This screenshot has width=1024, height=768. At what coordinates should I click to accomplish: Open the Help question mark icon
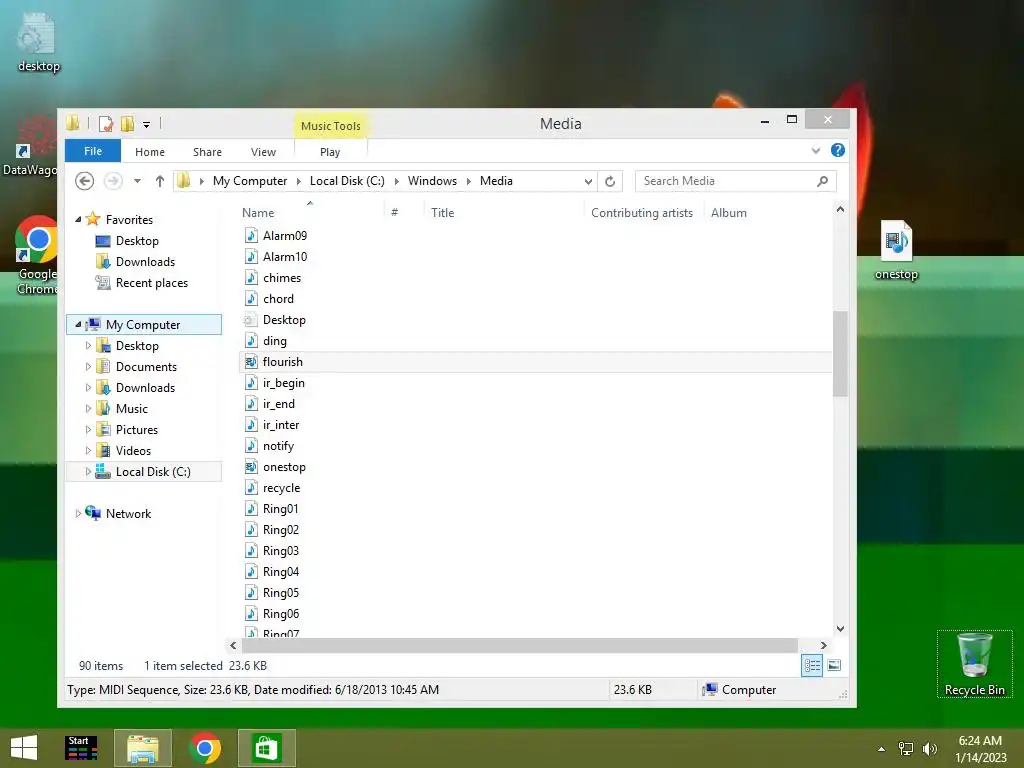coord(838,150)
